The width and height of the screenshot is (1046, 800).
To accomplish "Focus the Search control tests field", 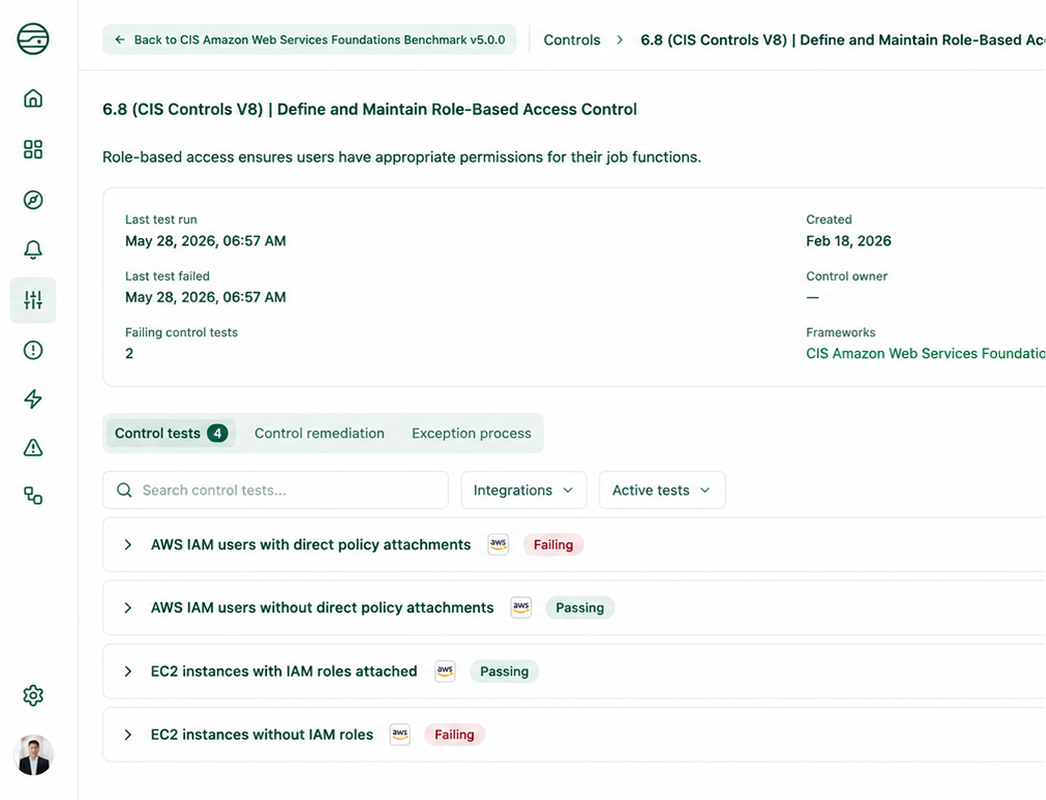I will coord(276,490).
